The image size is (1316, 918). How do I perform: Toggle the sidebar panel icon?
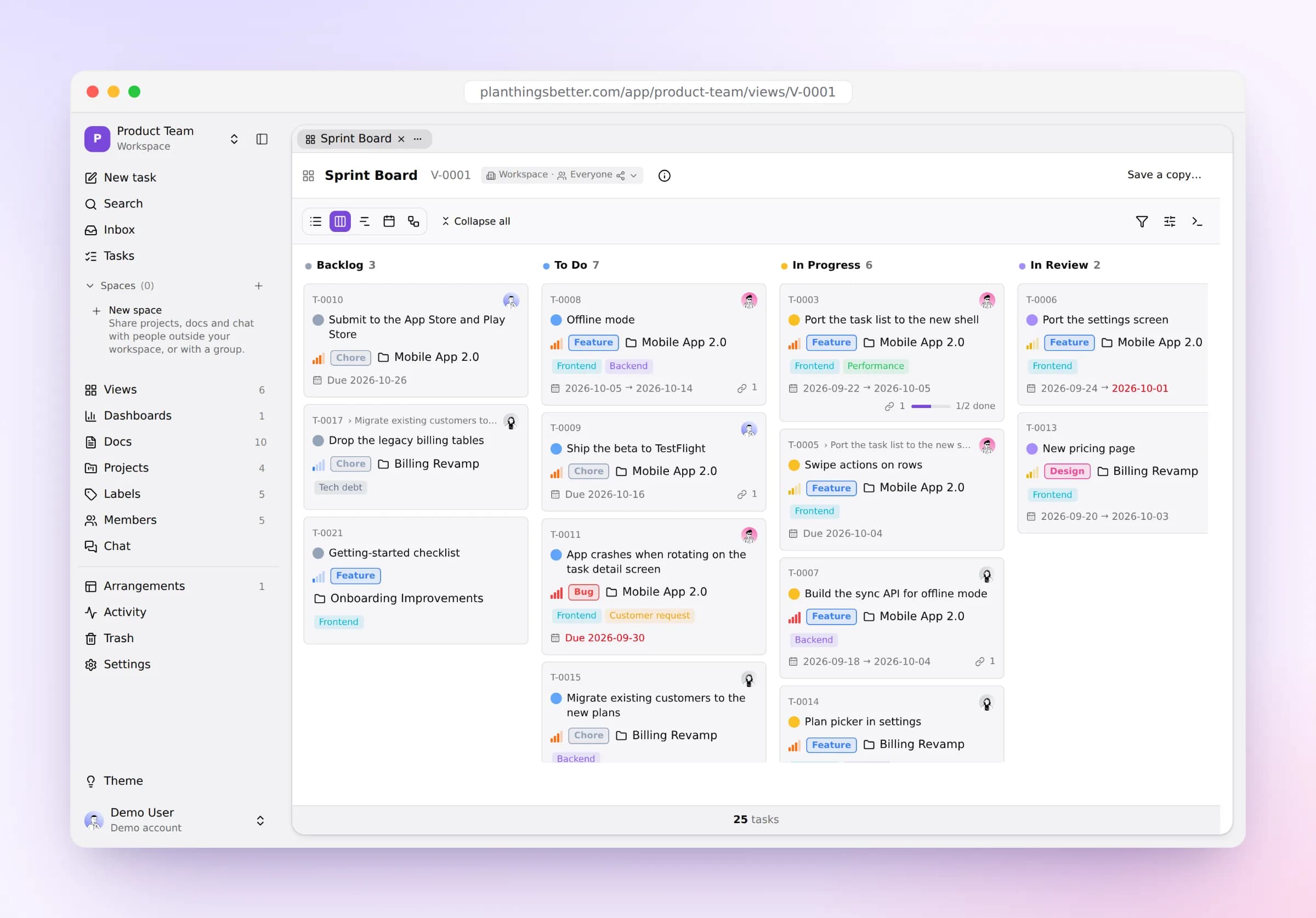click(x=262, y=139)
